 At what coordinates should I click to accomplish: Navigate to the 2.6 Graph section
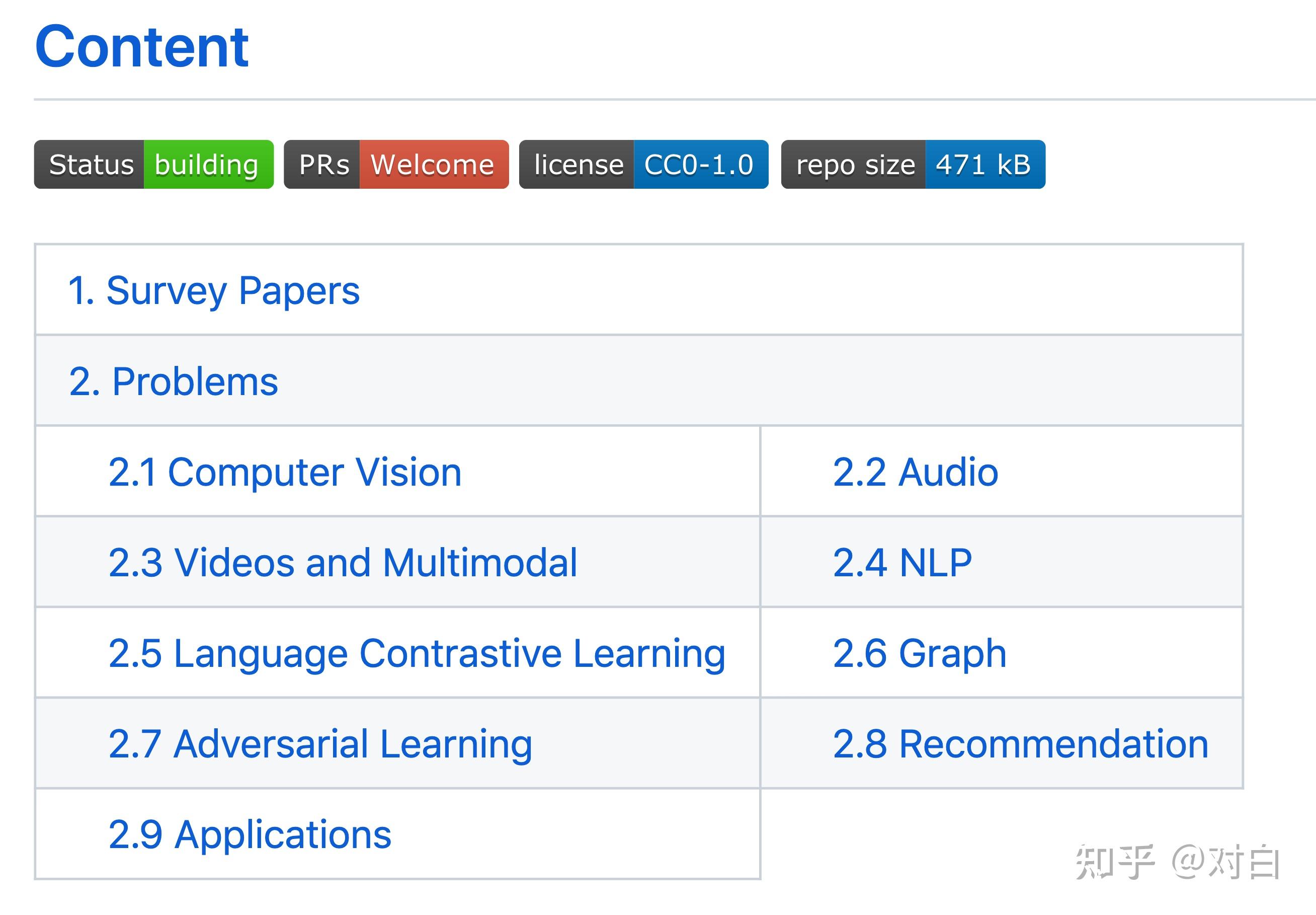(x=919, y=653)
